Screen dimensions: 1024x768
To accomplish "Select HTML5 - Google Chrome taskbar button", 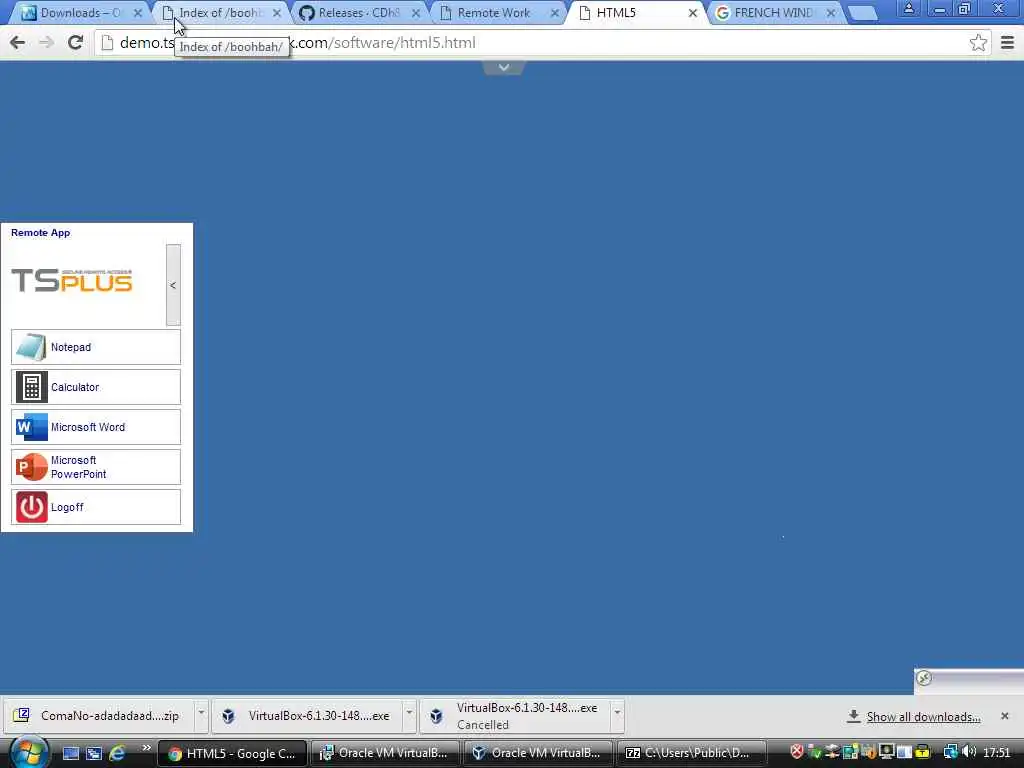I will coord(232,753).
